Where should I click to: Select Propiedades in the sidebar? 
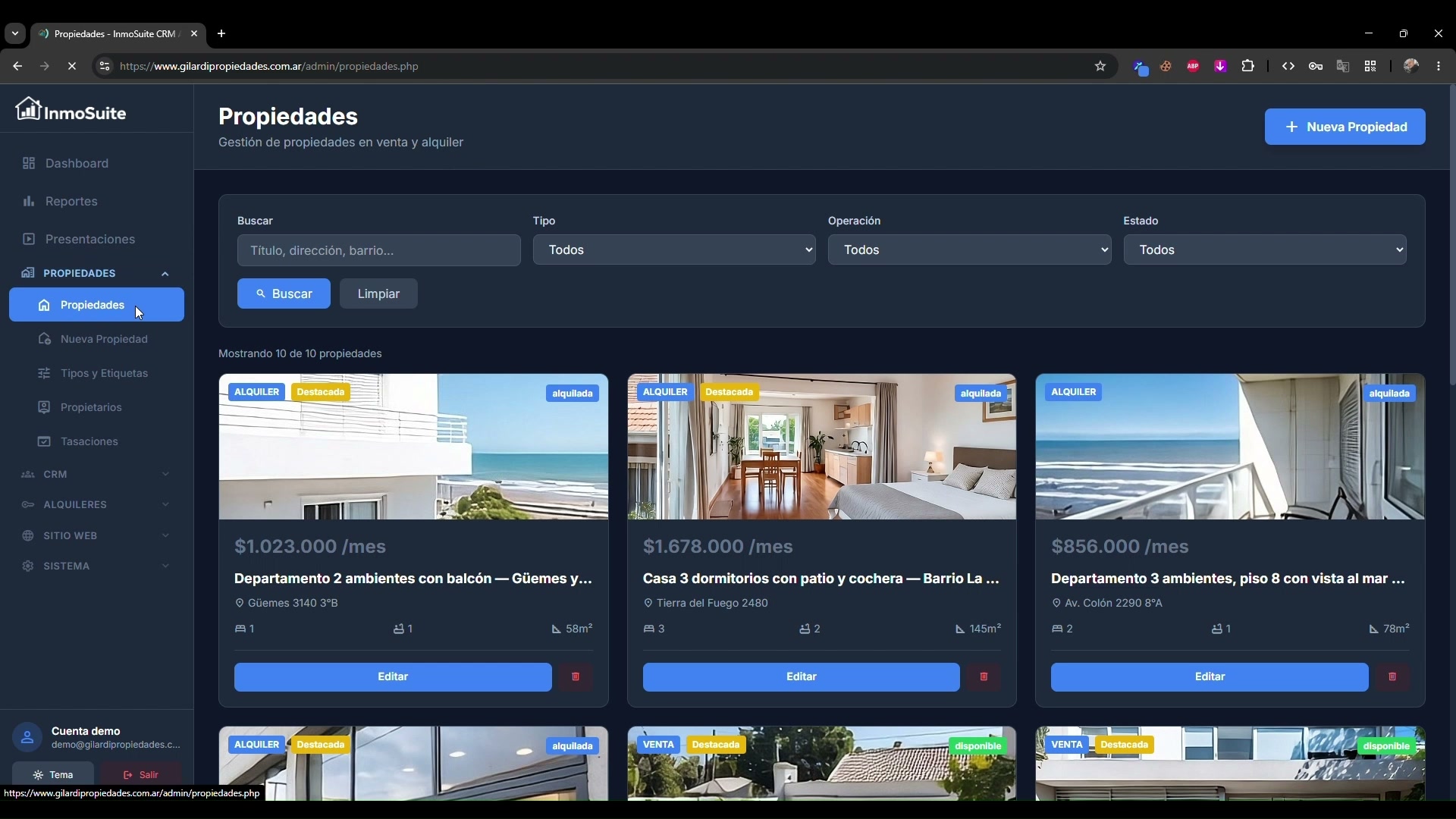(96, 305)
